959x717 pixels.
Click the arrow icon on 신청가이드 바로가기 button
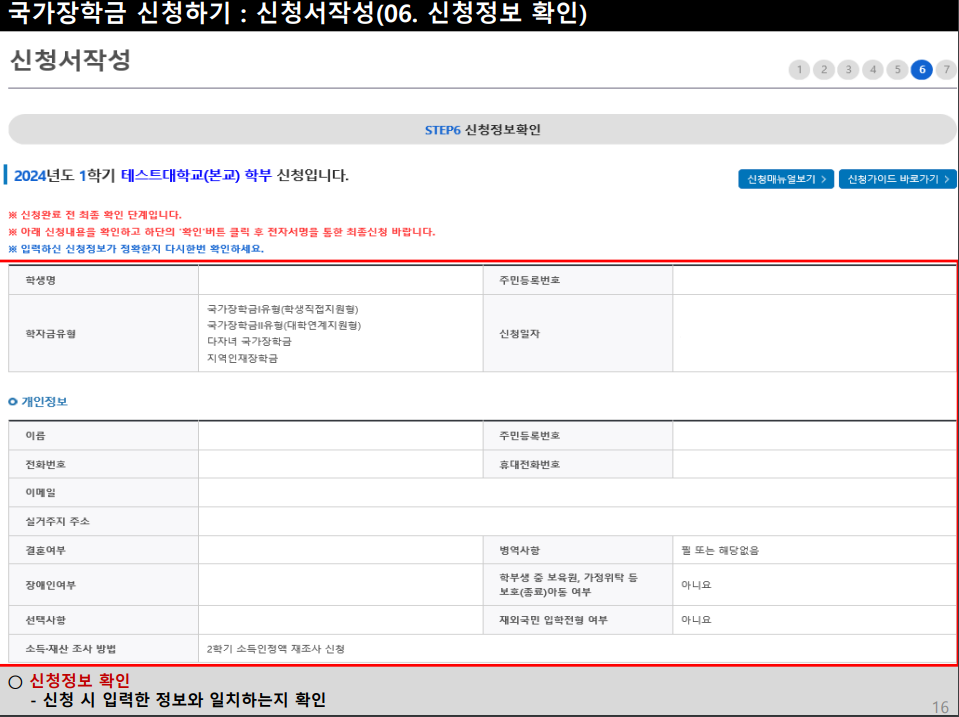pyautogui.click(x=946, y=178)
